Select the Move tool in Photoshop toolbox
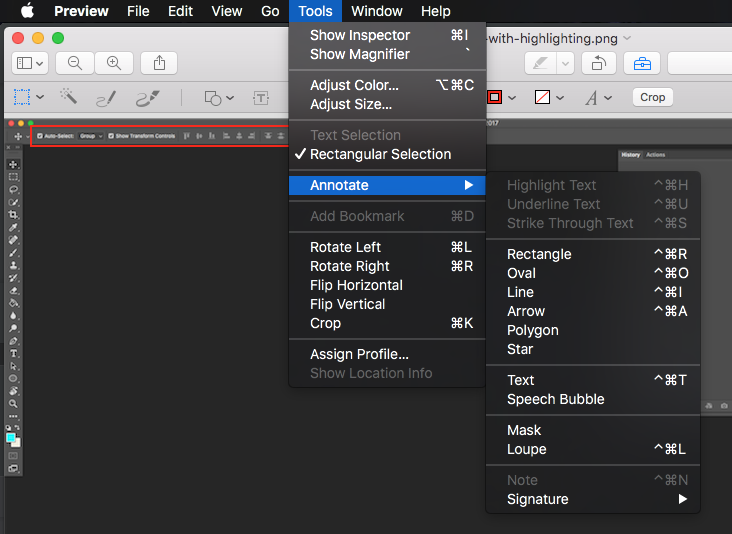 pos(13,164)
